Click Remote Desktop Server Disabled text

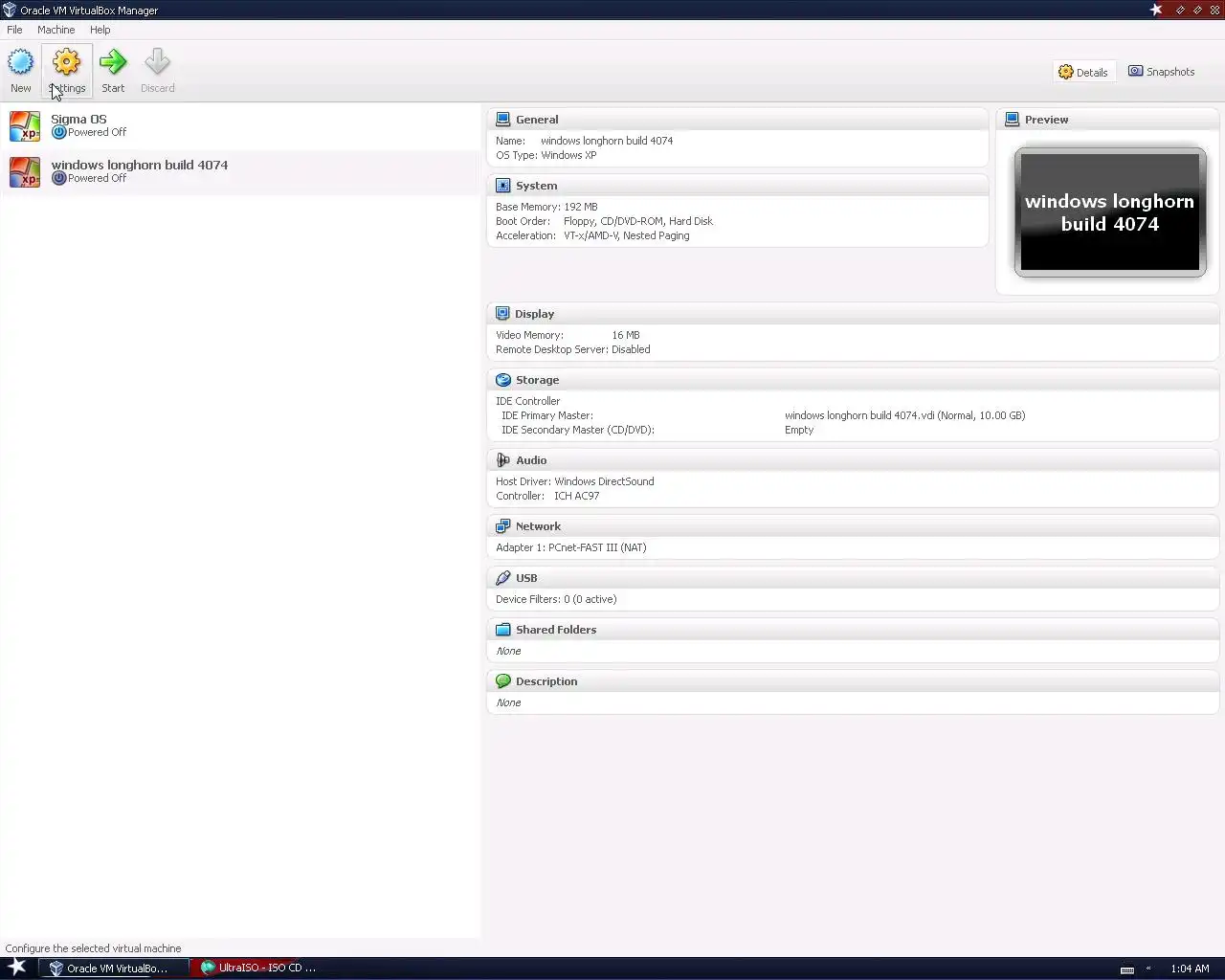point(573,349)
